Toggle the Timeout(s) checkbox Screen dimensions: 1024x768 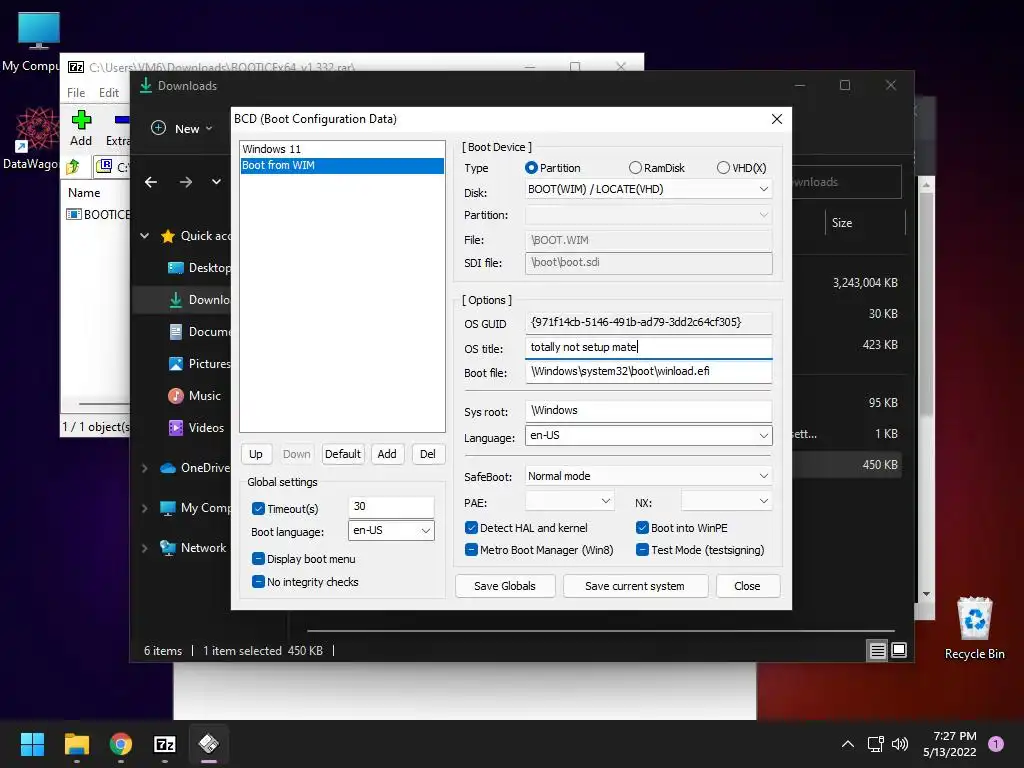pyautogui.click(x=258, y=509)
